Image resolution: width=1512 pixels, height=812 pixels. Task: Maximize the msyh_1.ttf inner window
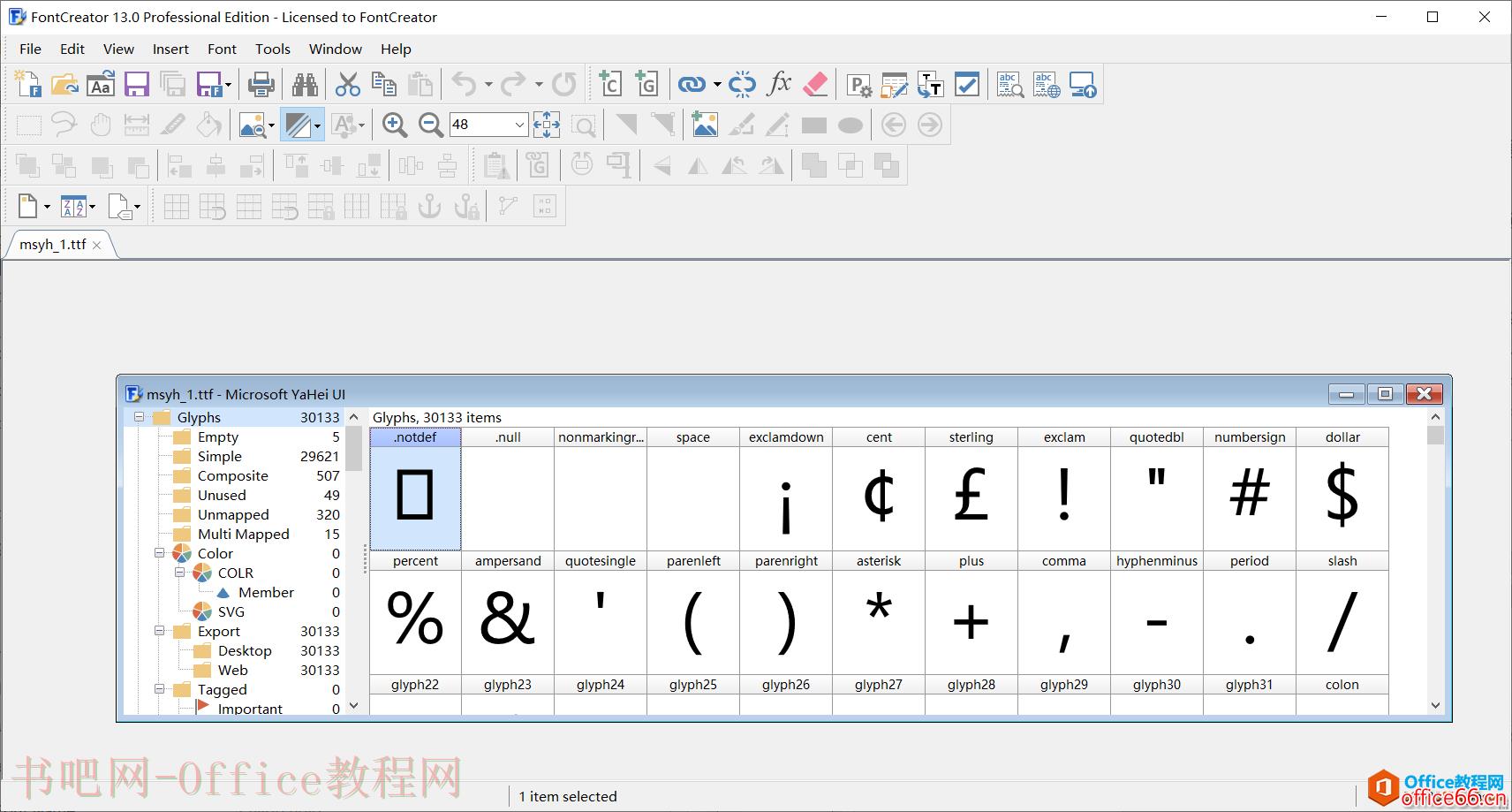coord(1385,394)
